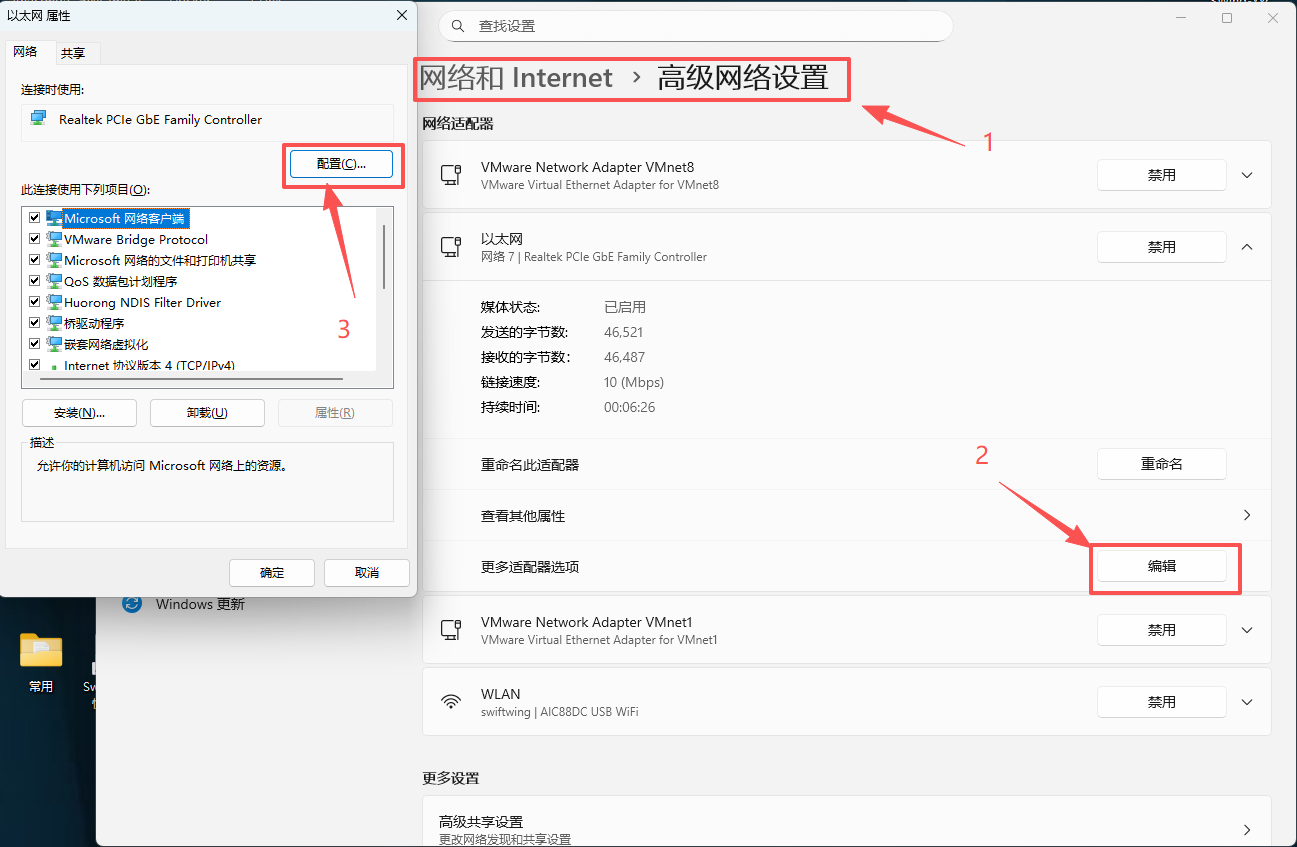Uncheck the Microsoft 网络客户端 checkbox
The image size is (1297, 847).
pos(35,218)
